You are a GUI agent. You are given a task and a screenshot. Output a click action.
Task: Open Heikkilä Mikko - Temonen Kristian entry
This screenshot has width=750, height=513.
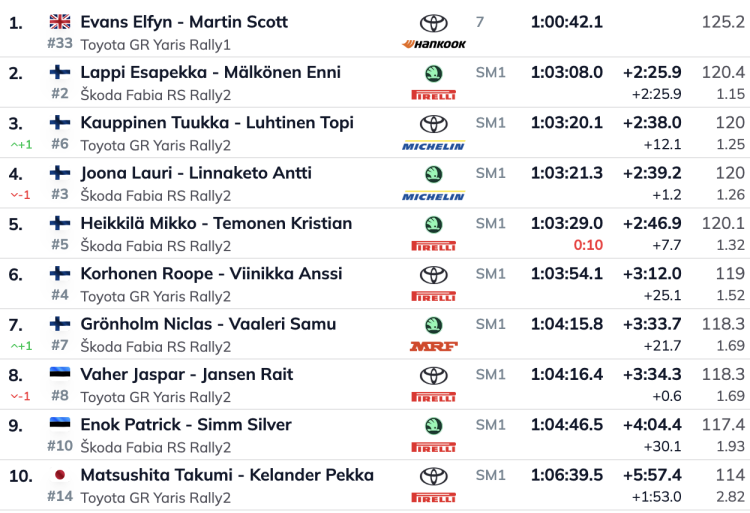[x=215, y=223]
